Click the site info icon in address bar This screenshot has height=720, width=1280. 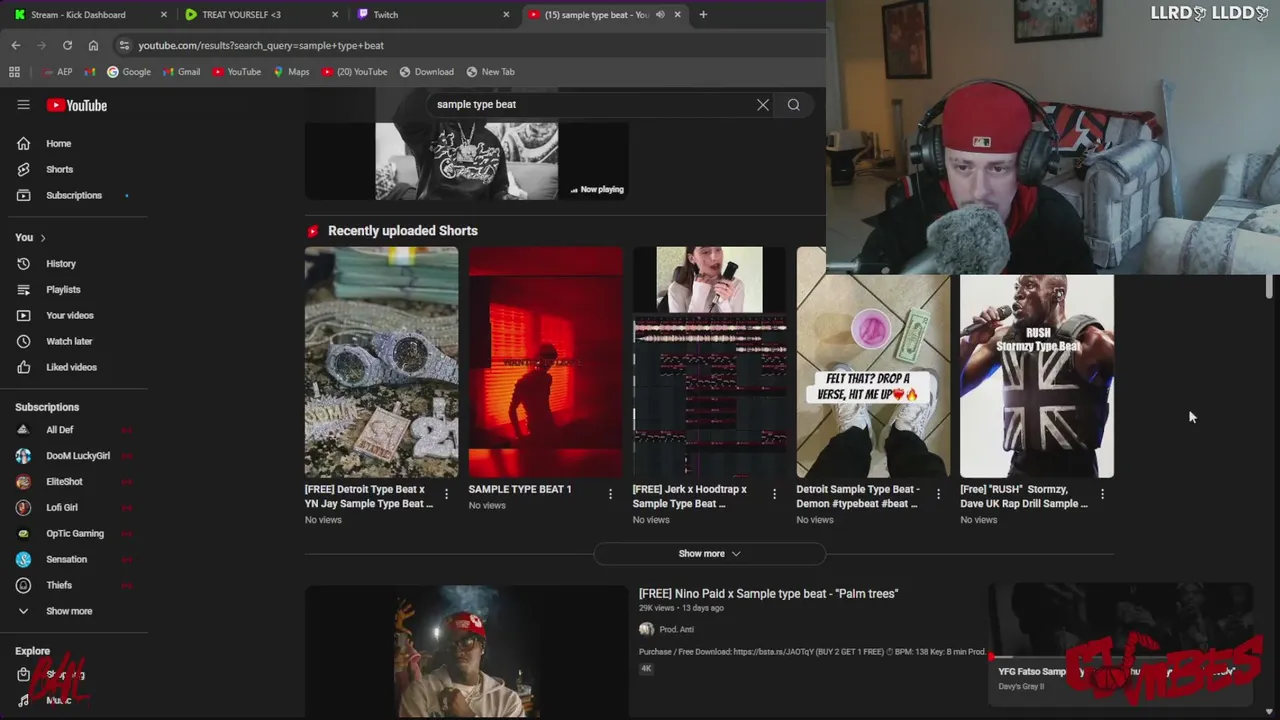point(123,45)
